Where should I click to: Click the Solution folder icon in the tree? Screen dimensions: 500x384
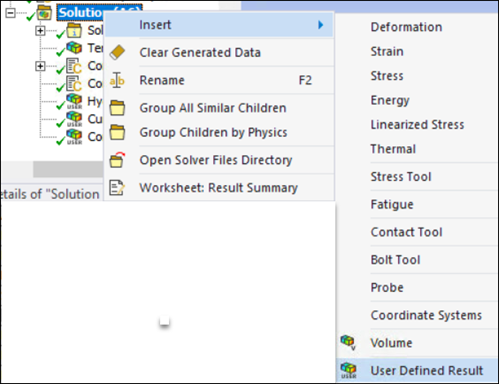(44, 13)
